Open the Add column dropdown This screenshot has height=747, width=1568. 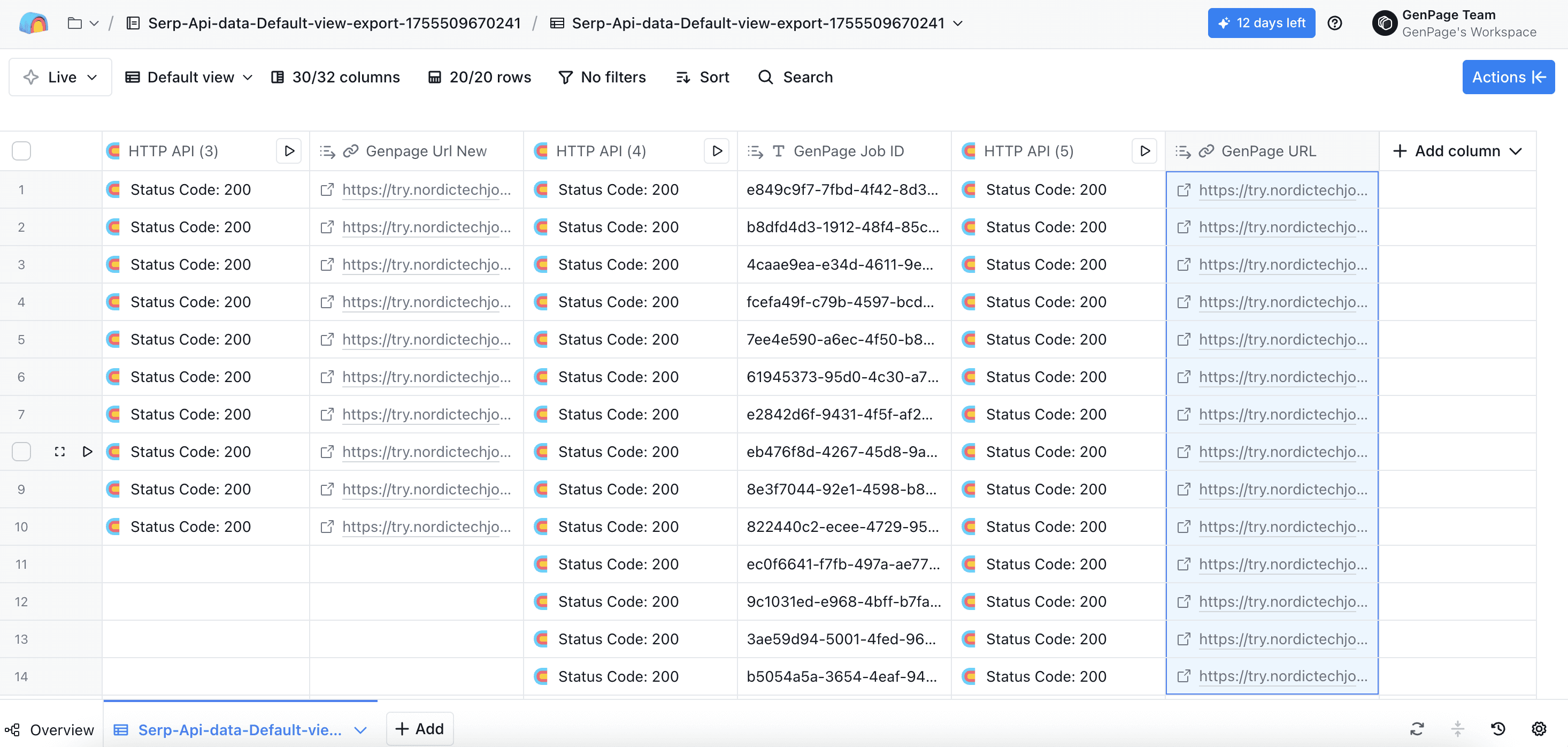point(1457,150)
